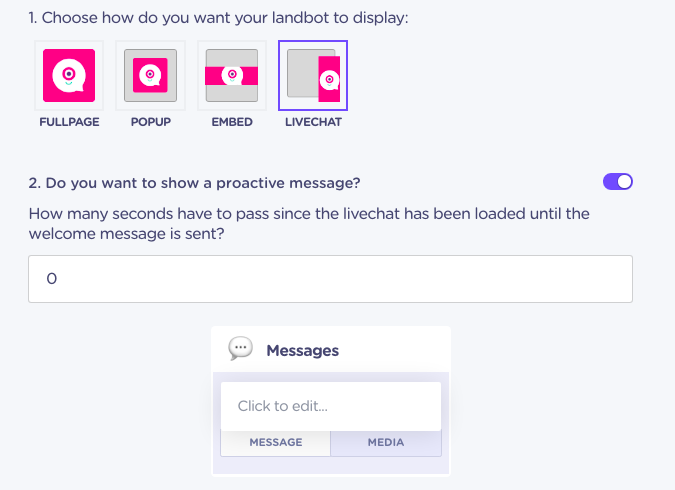Viewport: 675px width, 490px height.
Task: Click the speech bubble Messages icon
Action: click(240, 348)
